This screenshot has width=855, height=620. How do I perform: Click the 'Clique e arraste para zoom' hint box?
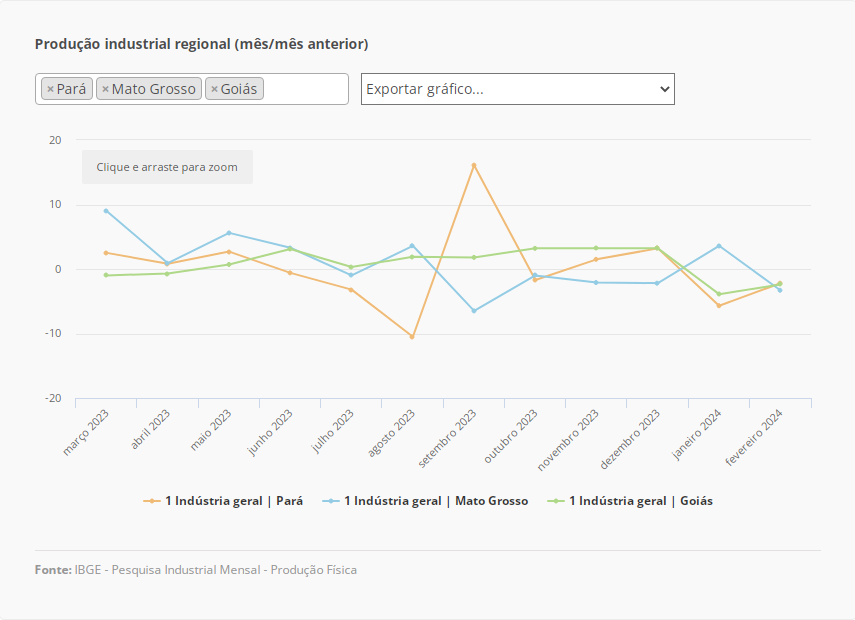167,167
